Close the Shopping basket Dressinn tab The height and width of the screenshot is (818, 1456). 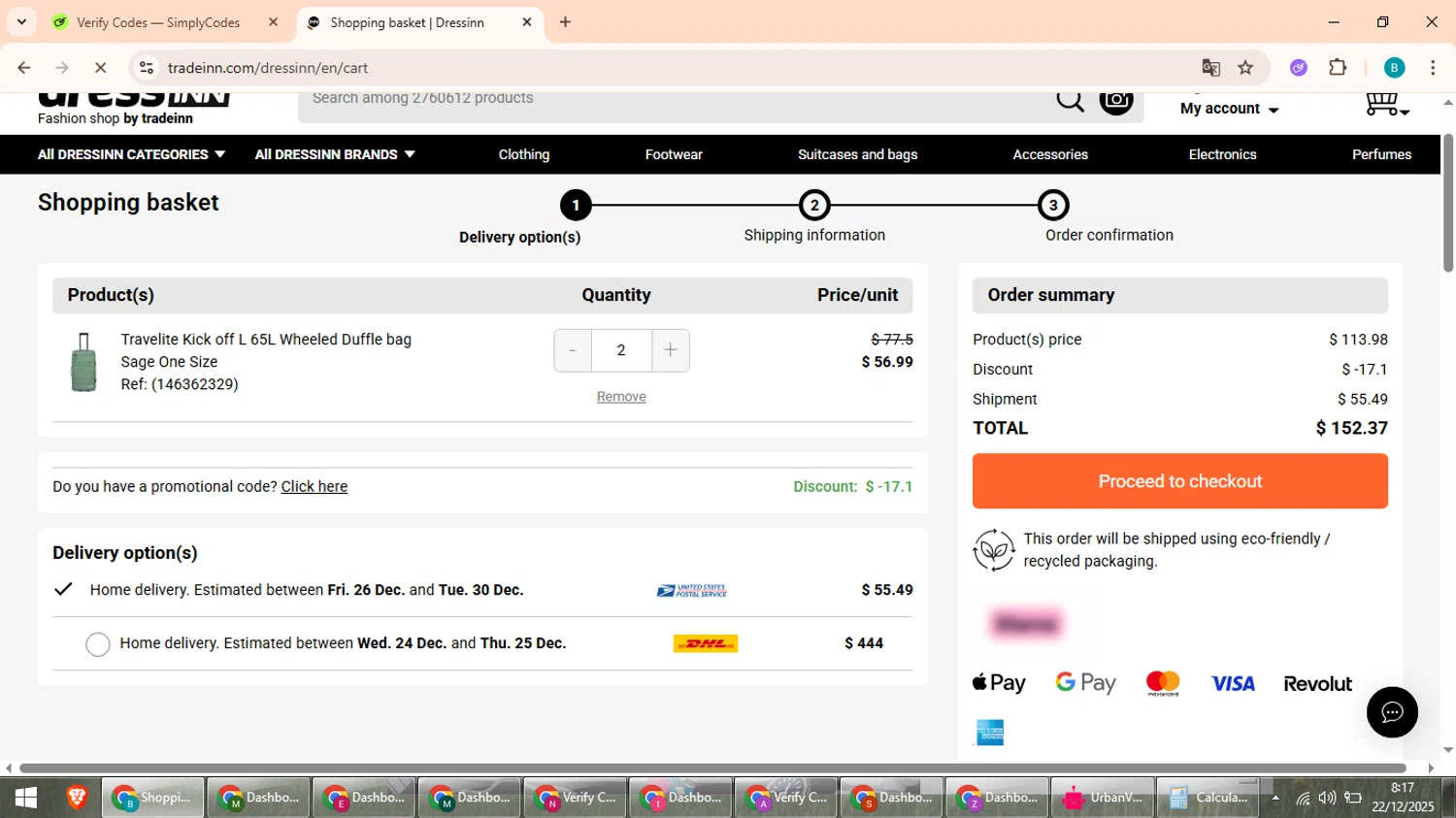(527, 21)
